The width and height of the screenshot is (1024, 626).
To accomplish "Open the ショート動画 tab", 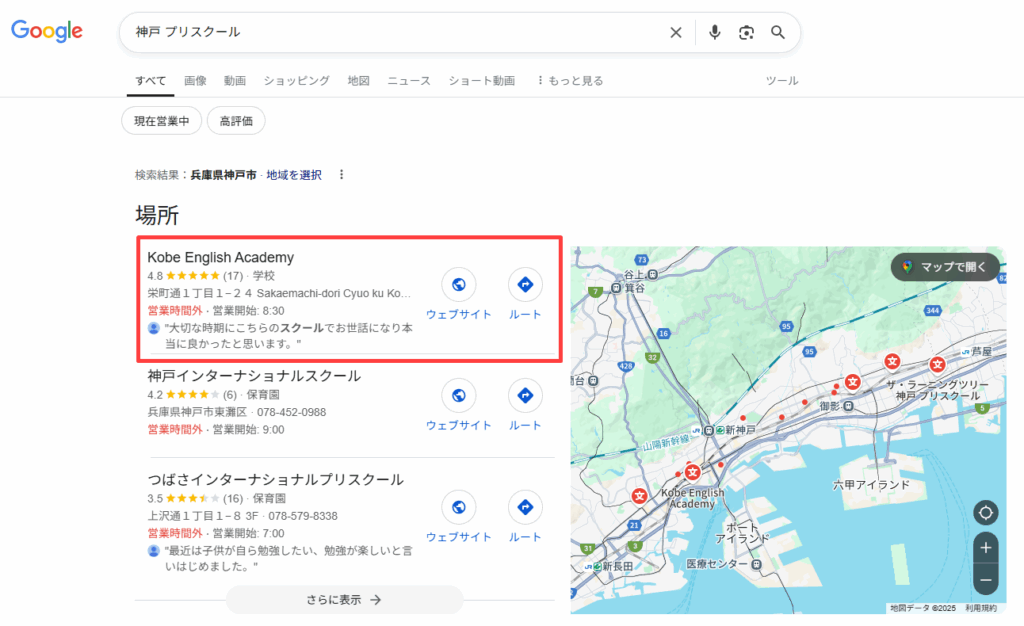I will pyautogui.click(x=482, y=81).
